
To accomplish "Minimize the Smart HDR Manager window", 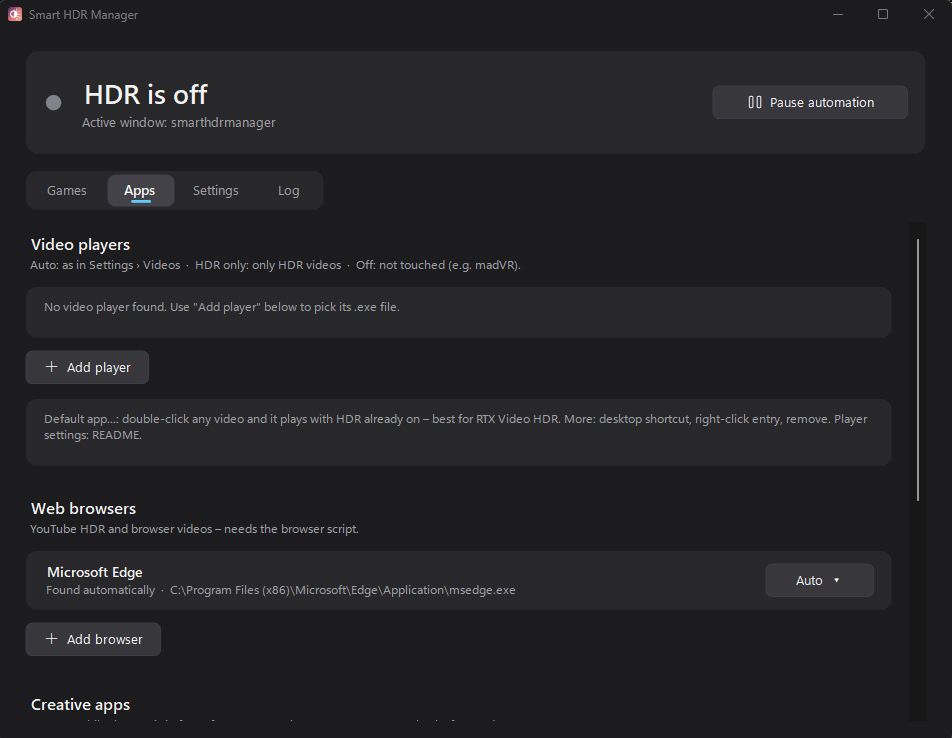I will click(x=838, y=14).
